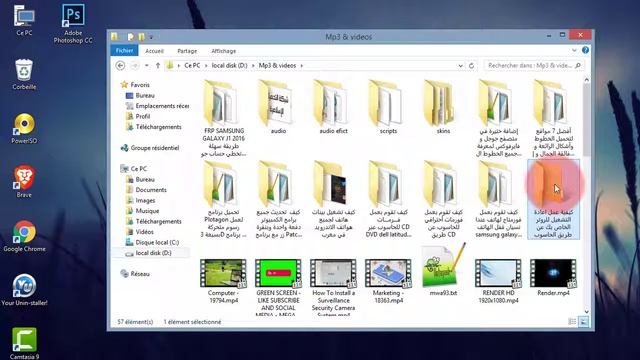Click file list scrollbar down arrow
Screen dimensions: 640x360
587,312
